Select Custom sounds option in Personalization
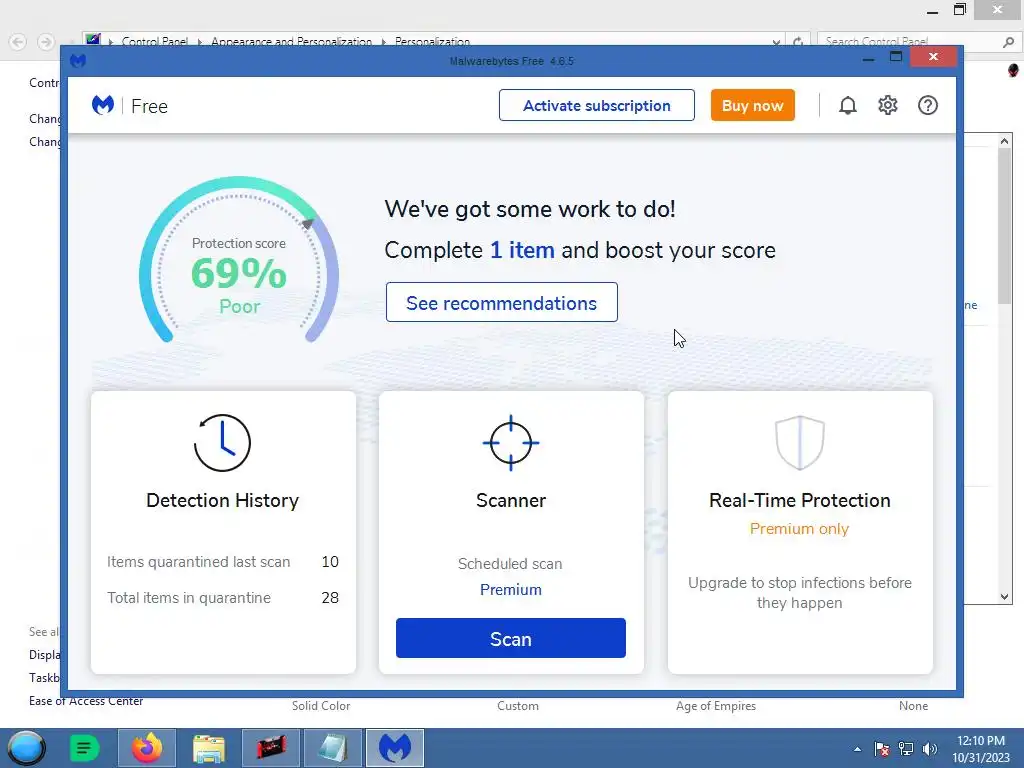This screenshot has height=768, width=1024. click(518, 706)
